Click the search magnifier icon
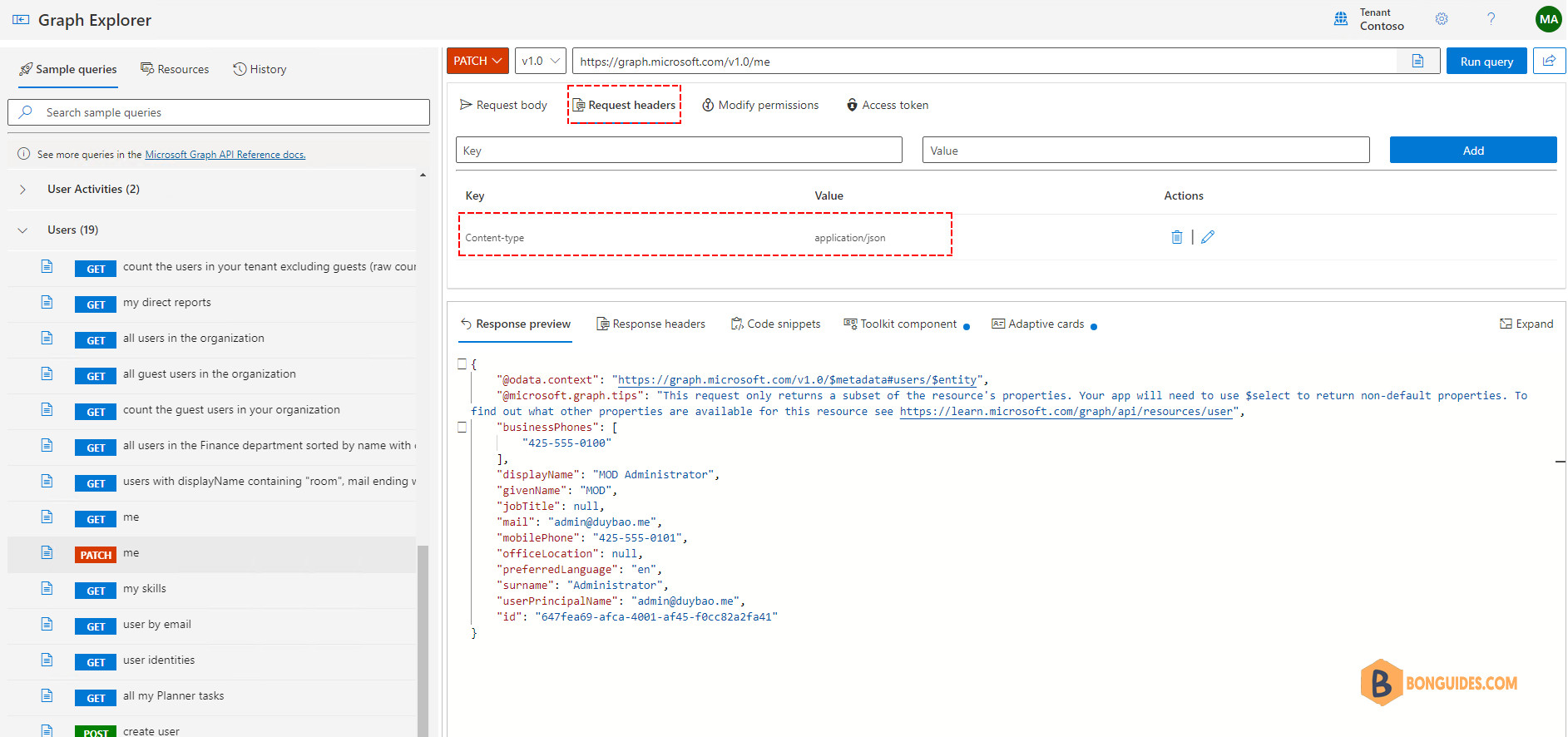This screenshot has height=737, width=1568. [26, 111]
